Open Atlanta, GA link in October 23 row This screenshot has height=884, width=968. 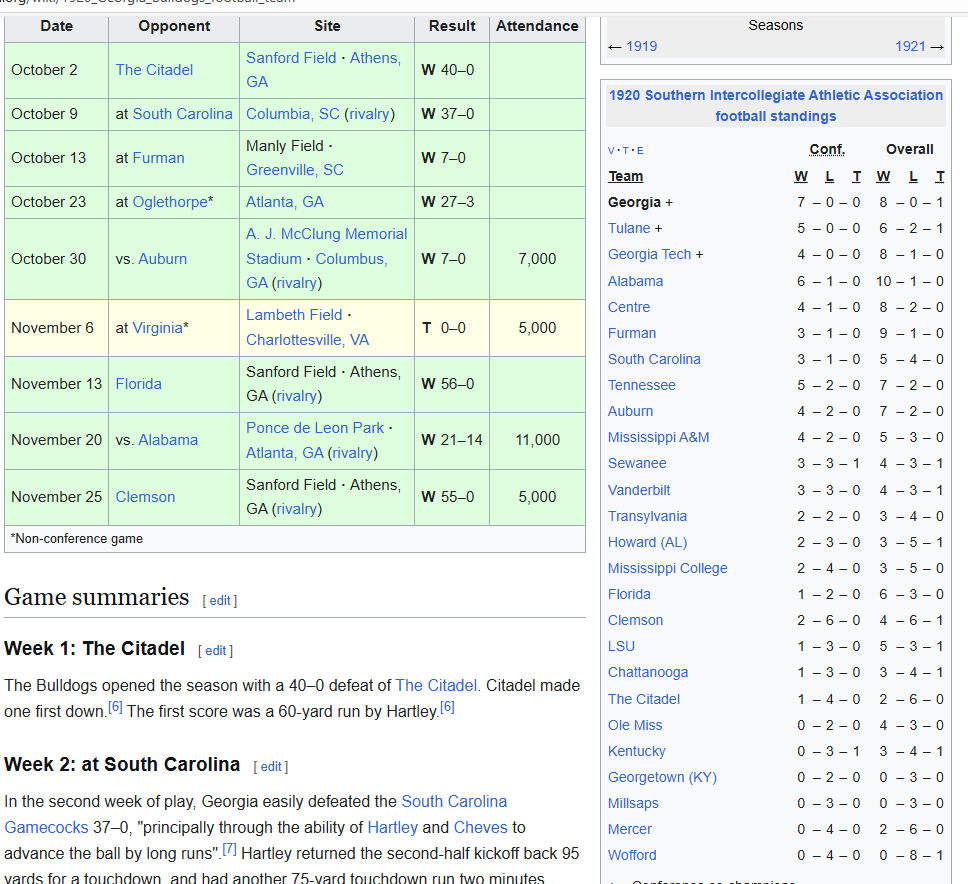point(285,202)
